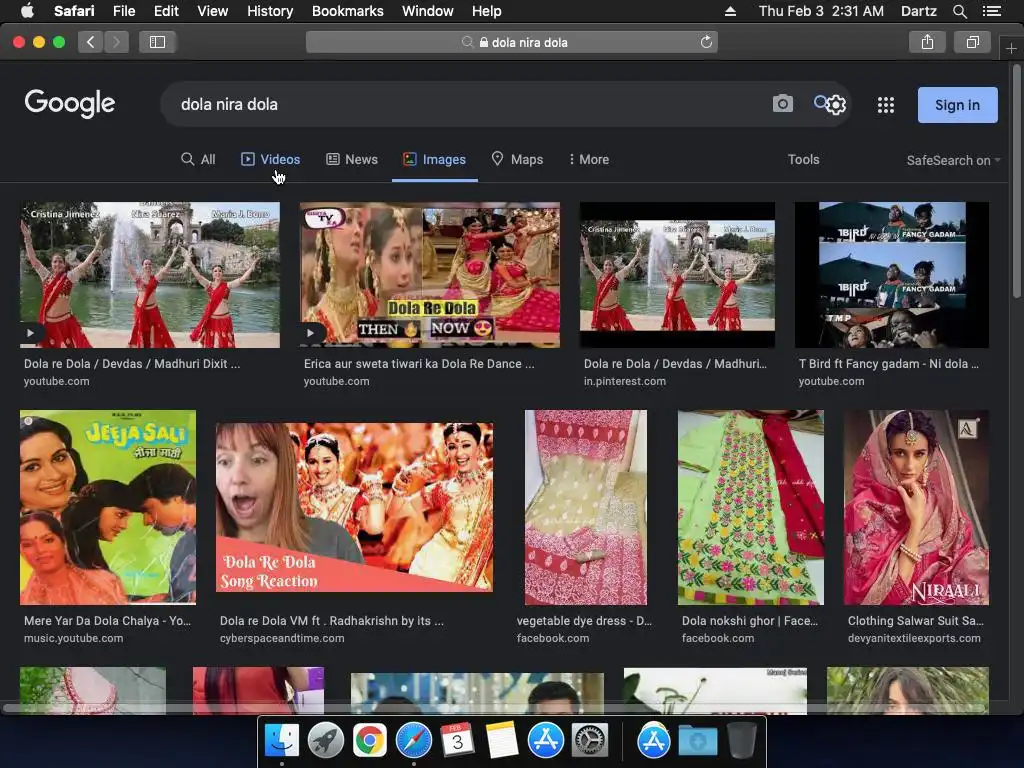This screenshot has height=768, width=1024.
Task: Open Google quick settings gear icon
Action: pos(836,105)
